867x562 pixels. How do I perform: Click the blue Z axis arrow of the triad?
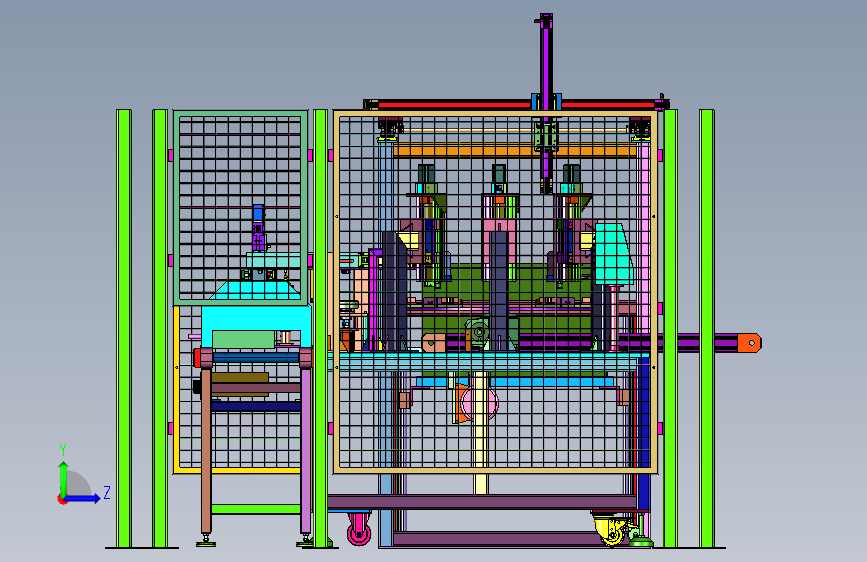pos(83,498)
